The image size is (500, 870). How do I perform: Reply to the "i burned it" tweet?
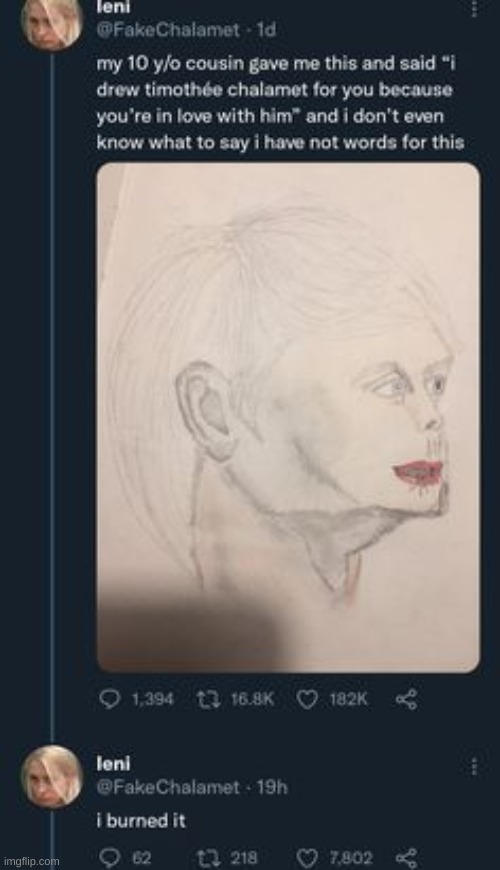[x=109, y=858]
